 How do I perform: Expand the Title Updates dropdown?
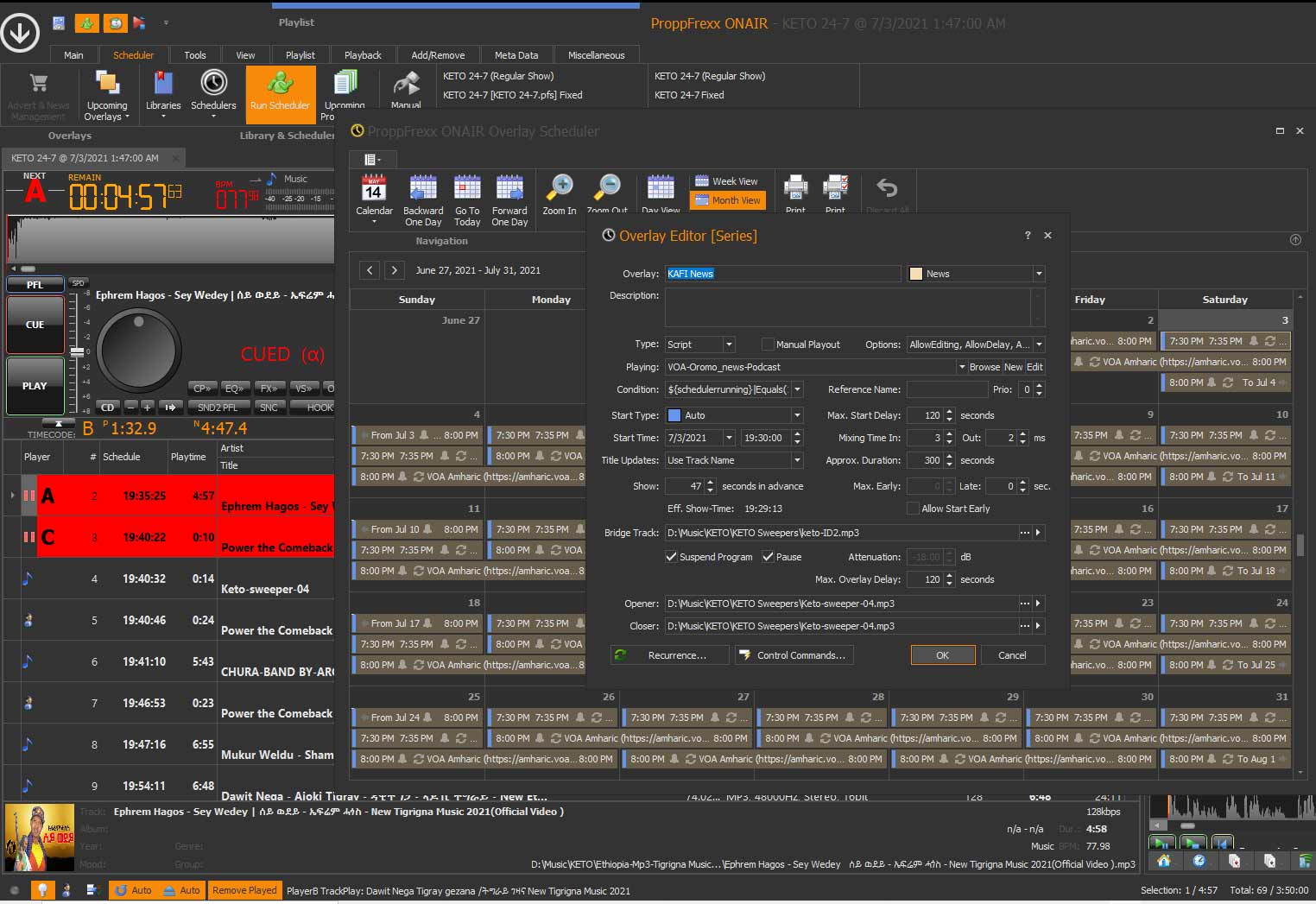[797, 460]
